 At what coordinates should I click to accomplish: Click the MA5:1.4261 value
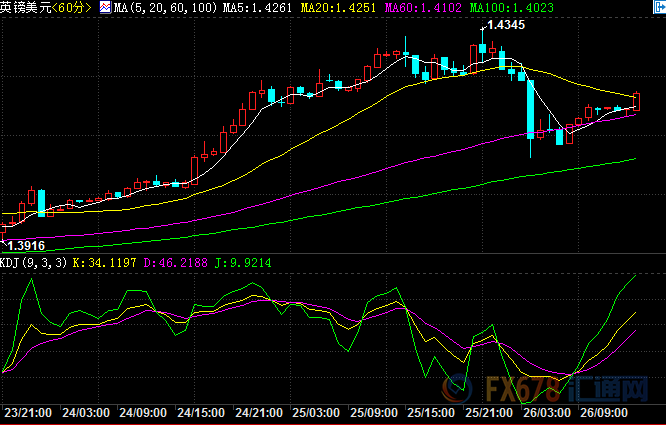257,8
